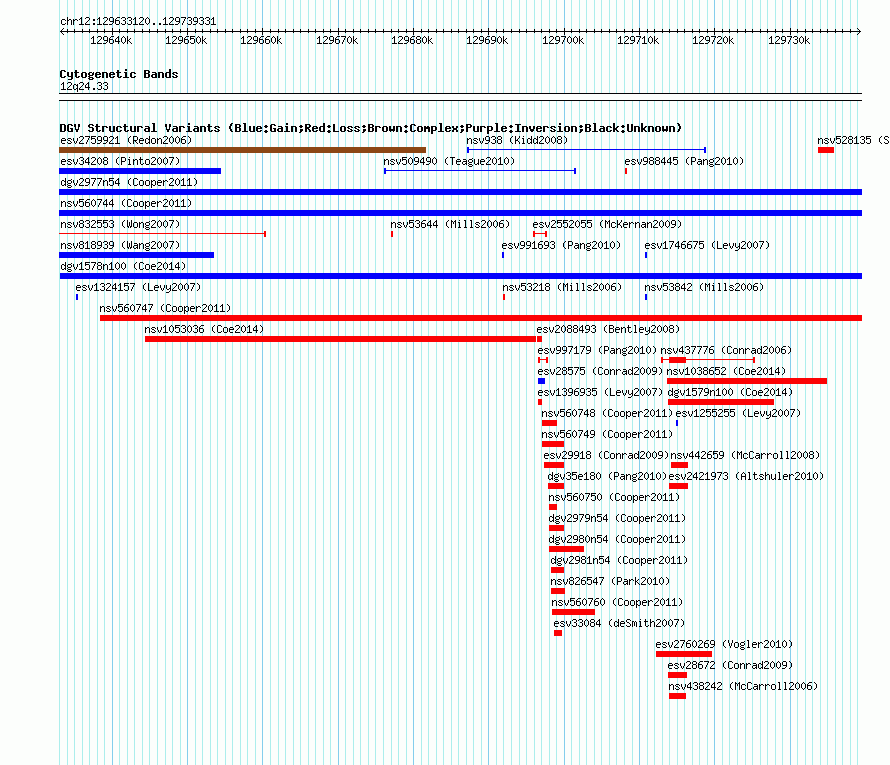Click nsv560748 (Cooper2011) label
This screenshot has height=765, width=890.
coord(607,413)
